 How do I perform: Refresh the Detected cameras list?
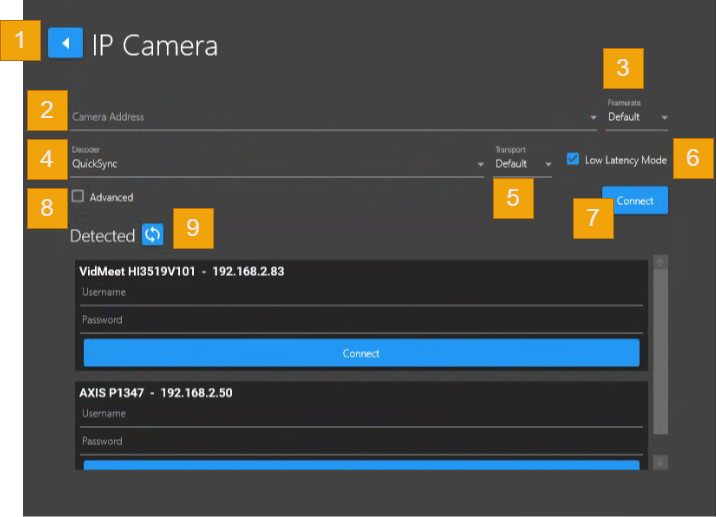click(x=152, y=234)
